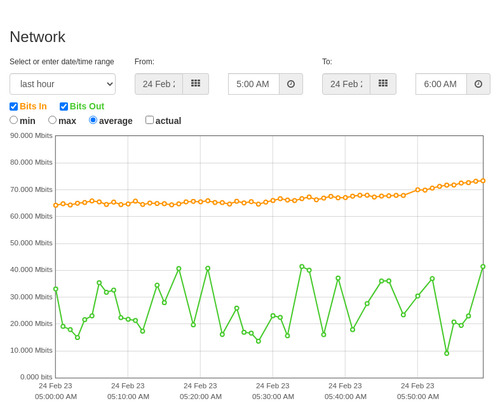Click the lowest green Bits Out data point
The height and width of the screenshot is (403, 500).
[x=447, y=353]
